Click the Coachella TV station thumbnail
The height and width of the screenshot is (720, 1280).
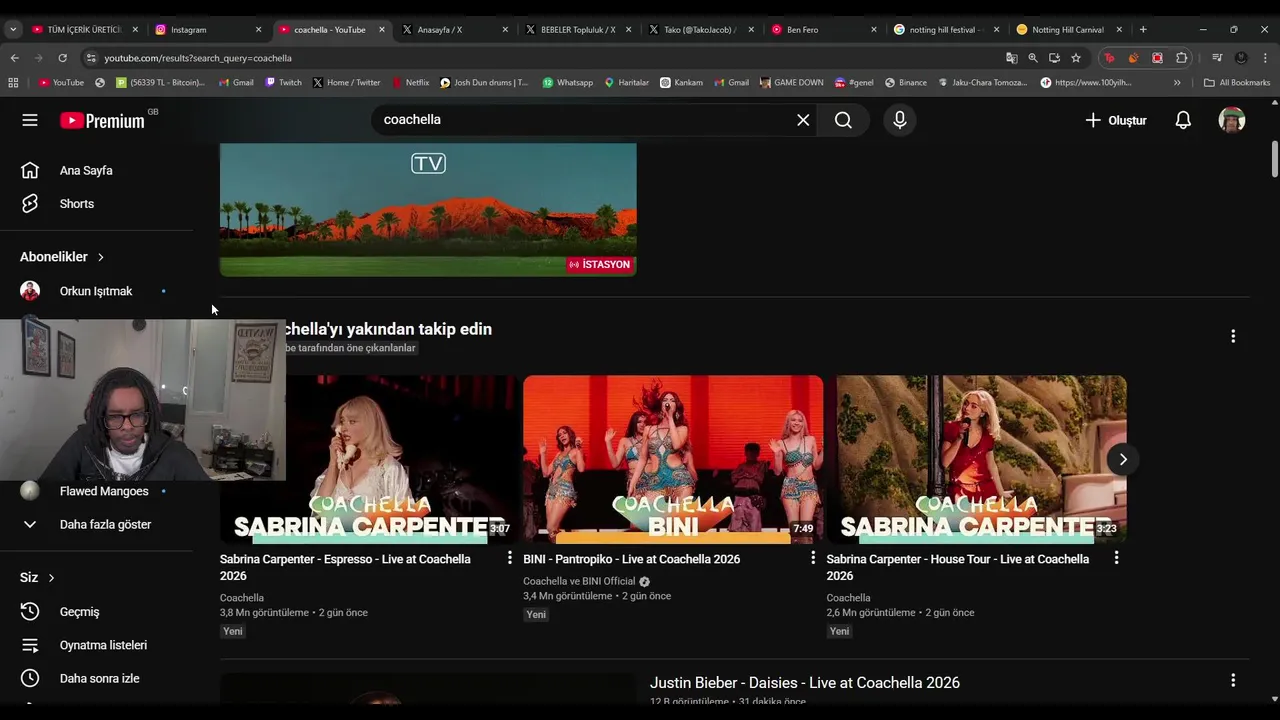point(428,210)
